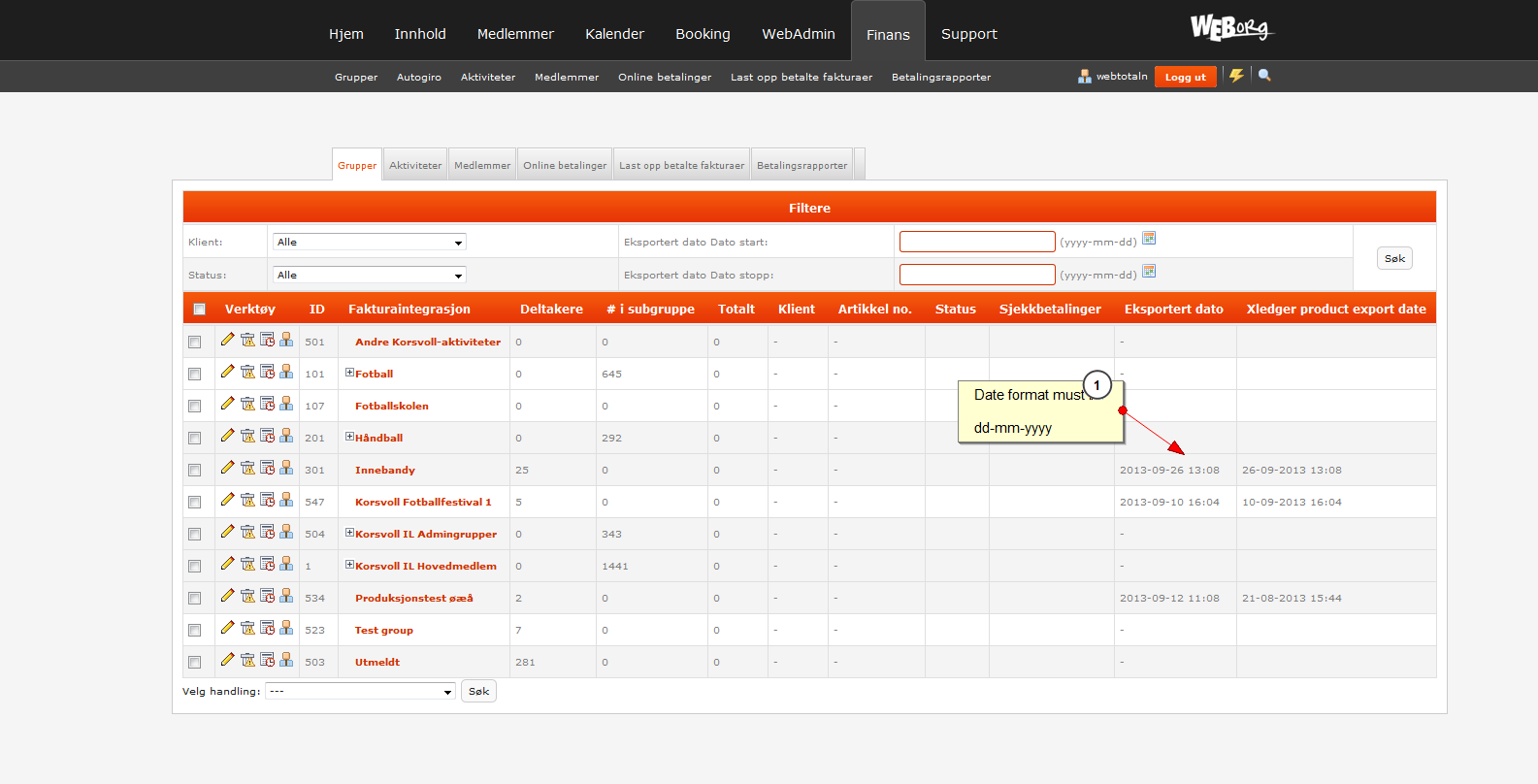Tick the checkbox for Test group row
The height and width of the screenshot is (784, 1538).
pyautogui.click(x=195, y=631)
